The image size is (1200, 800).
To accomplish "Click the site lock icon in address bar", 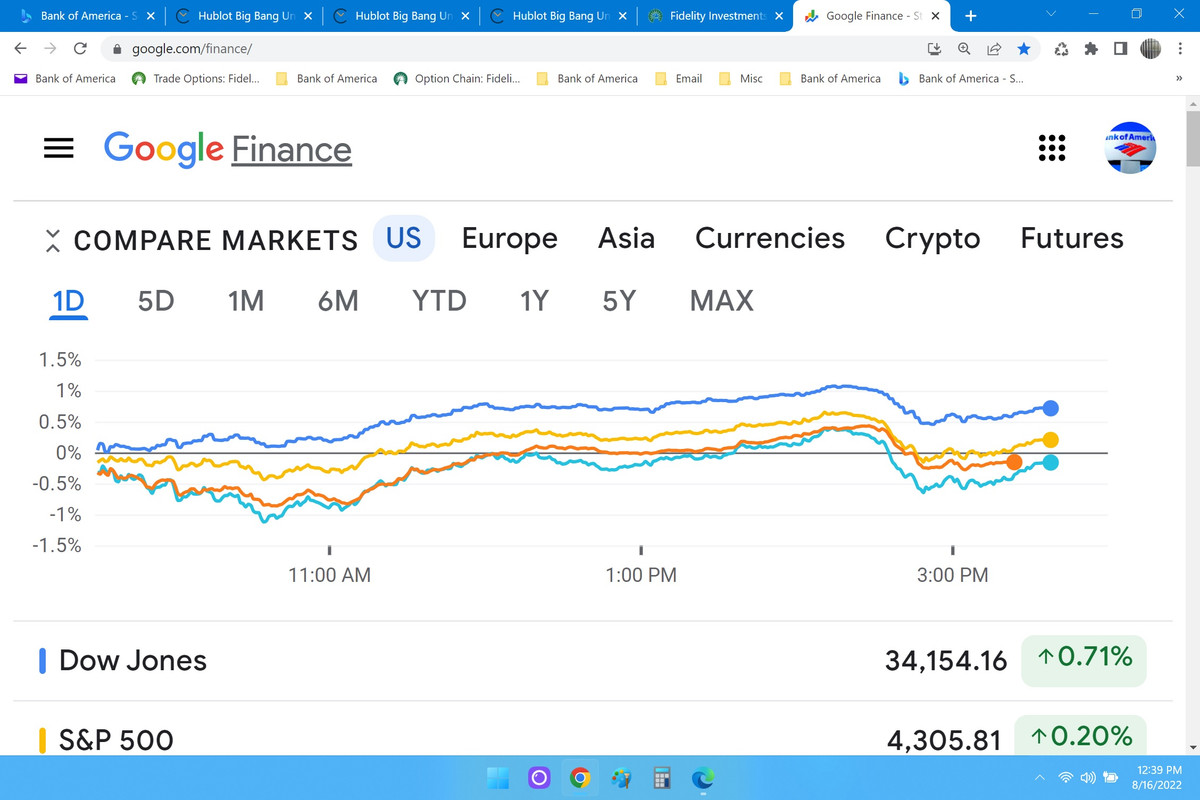I will click(117, 48).
